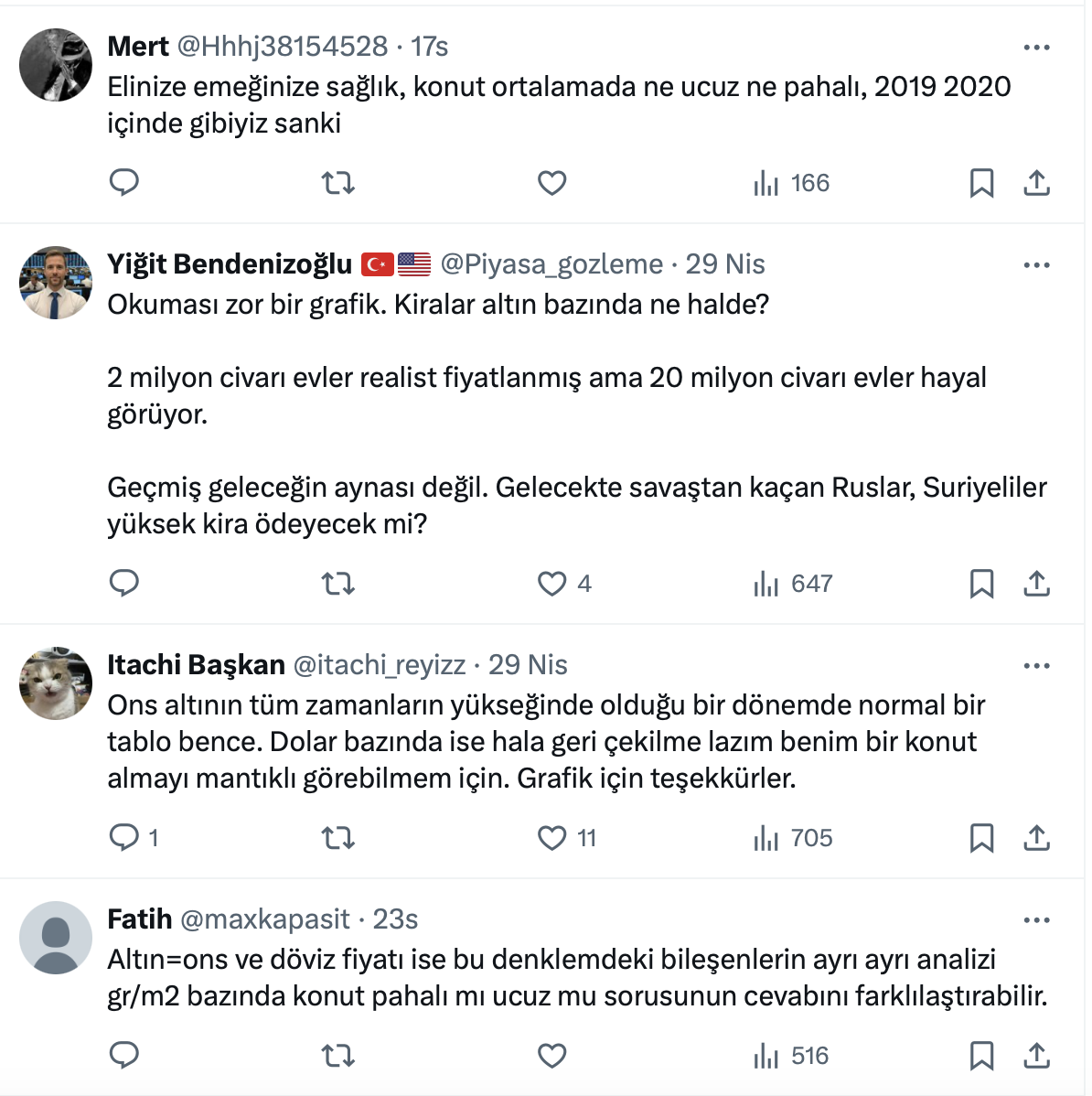Like Mert's tweet about konut
The image size is (1092, 1096).
(551, 183)
